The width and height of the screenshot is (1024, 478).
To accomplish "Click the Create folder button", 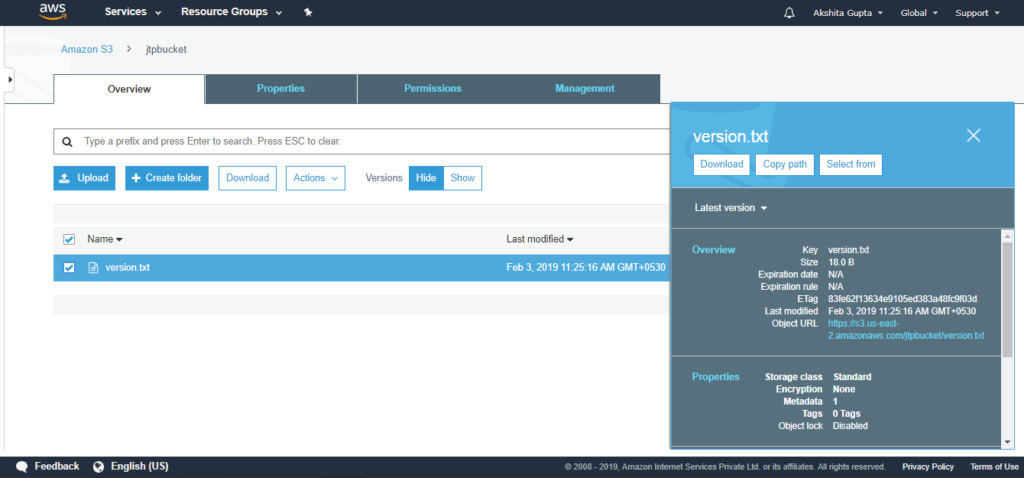I will click(167, 178).
